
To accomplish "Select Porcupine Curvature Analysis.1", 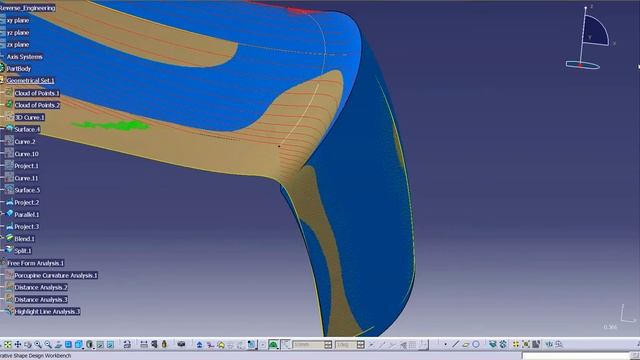I will (56, 275).
